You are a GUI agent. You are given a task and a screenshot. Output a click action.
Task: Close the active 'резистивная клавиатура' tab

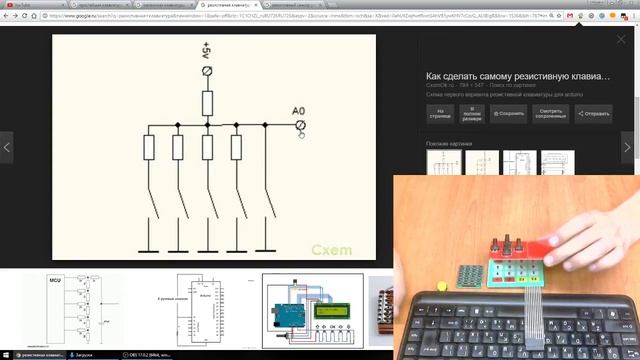tap(256, 5)
